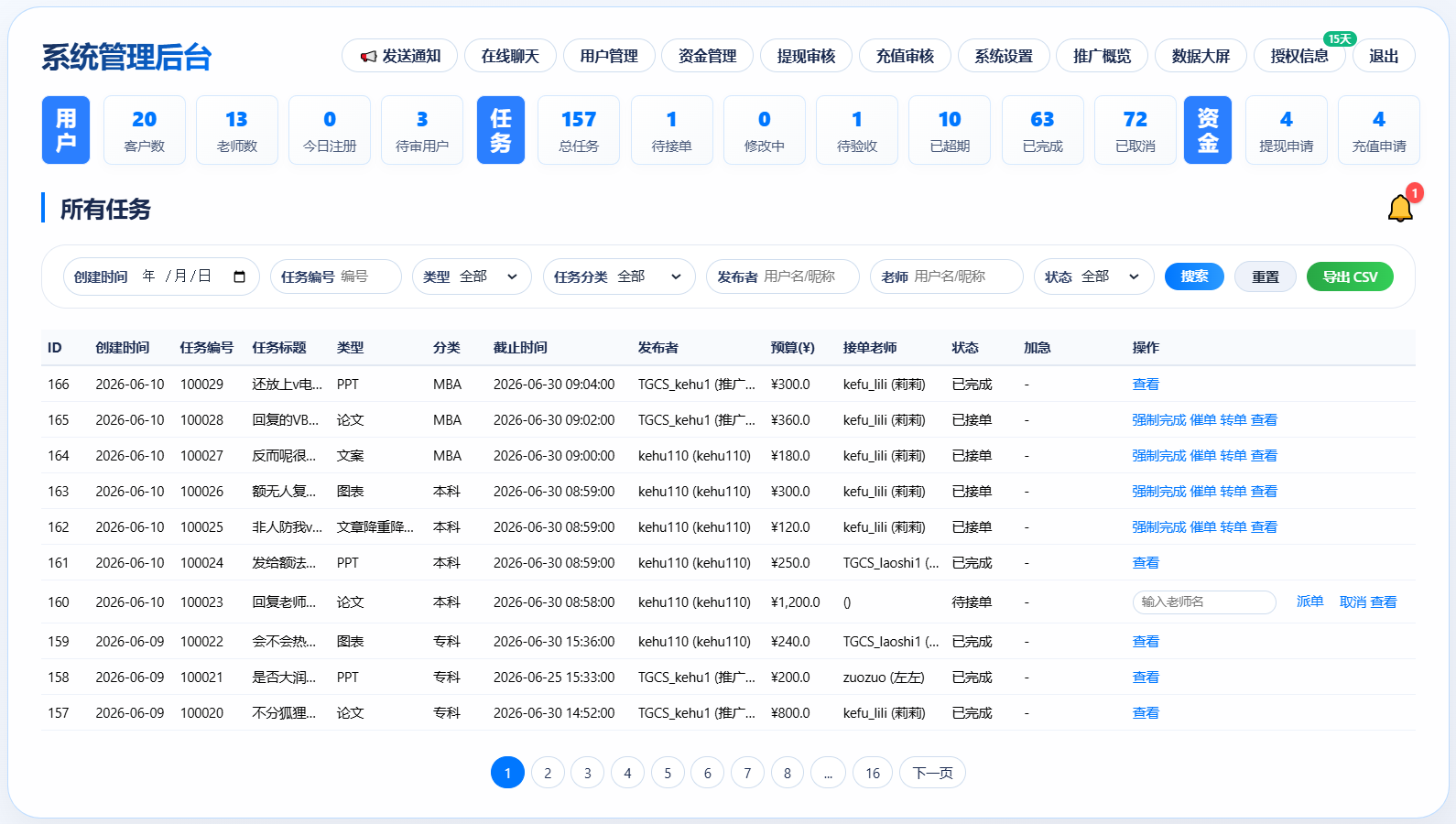Screen dimensions: 1456x824
Task: Open 在线聊天 menu
Action: tap(510, 56)
